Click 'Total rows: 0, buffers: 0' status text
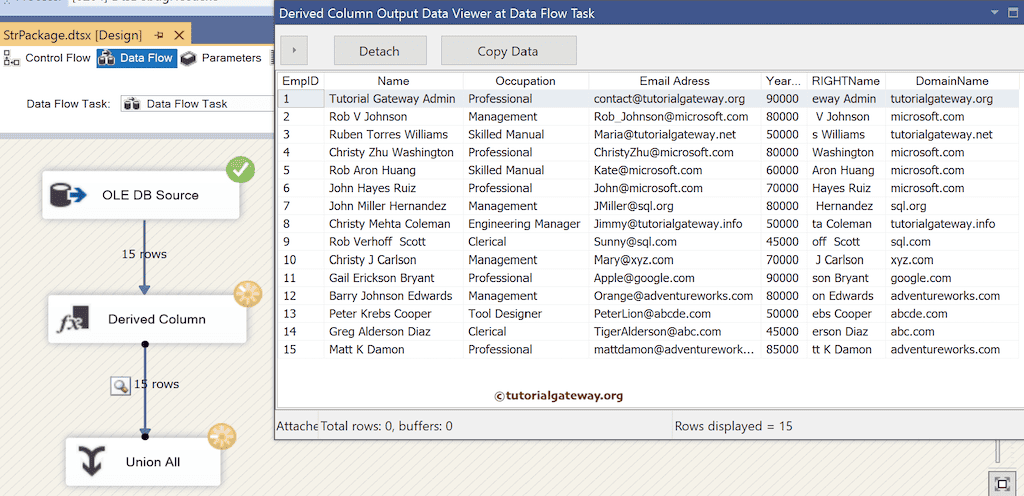This screenshot has height=496, width=1024. tap(387, 426)
